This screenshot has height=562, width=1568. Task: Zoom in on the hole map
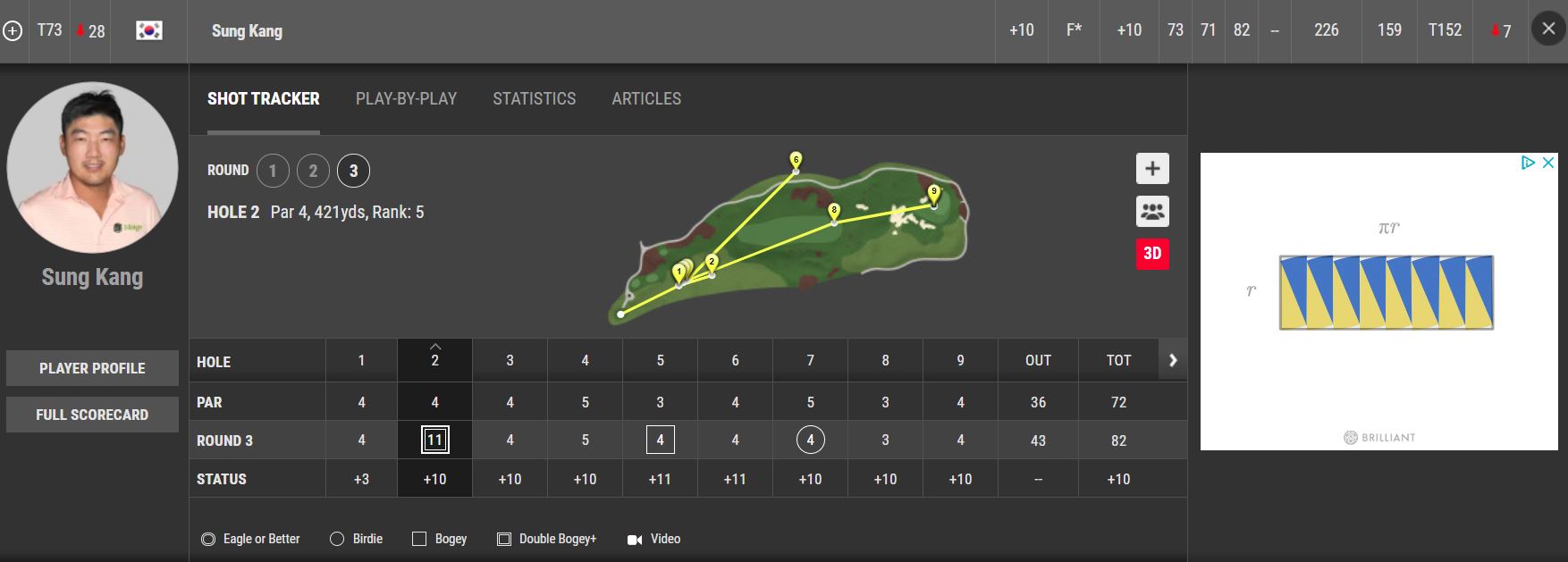point(1152,169)
